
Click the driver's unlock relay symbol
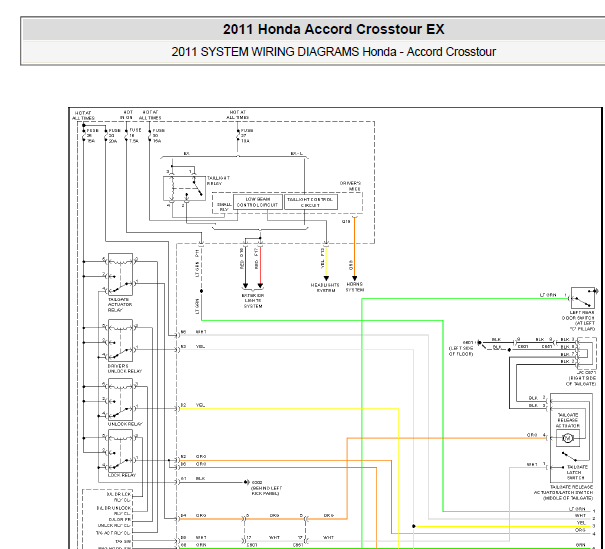[120, 340]
